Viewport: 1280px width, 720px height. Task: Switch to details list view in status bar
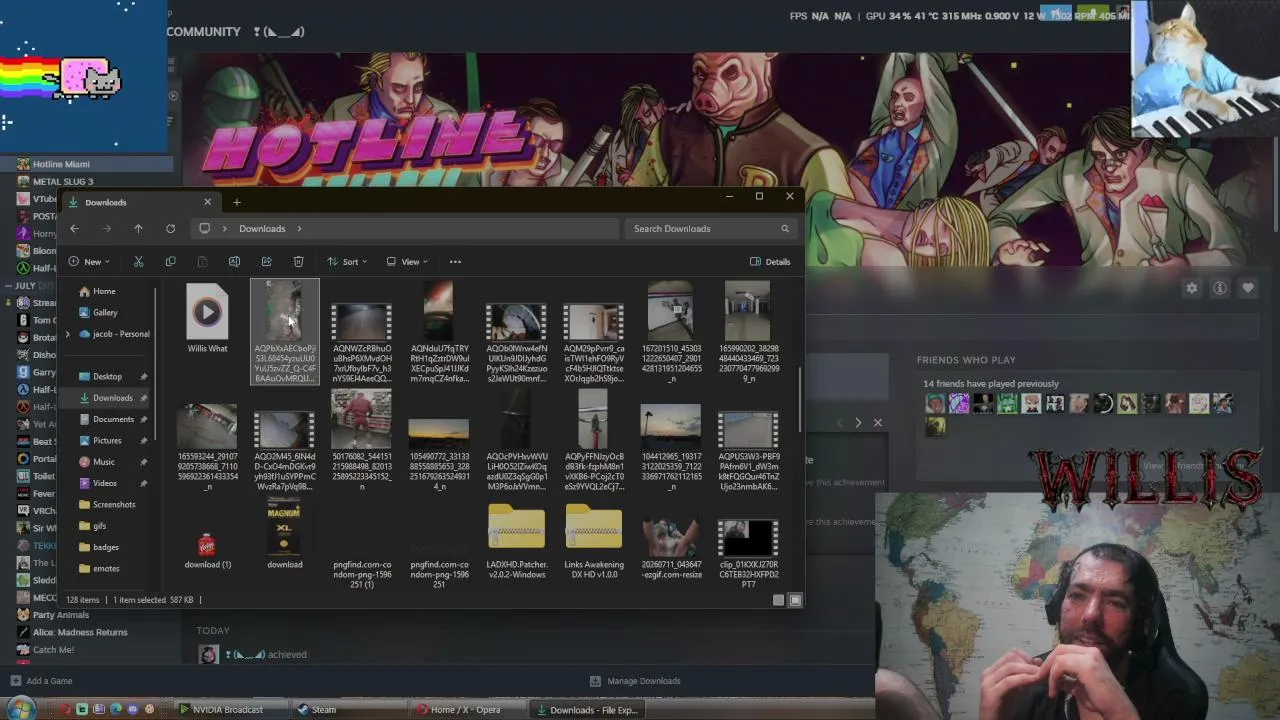[x=778, y=600]
